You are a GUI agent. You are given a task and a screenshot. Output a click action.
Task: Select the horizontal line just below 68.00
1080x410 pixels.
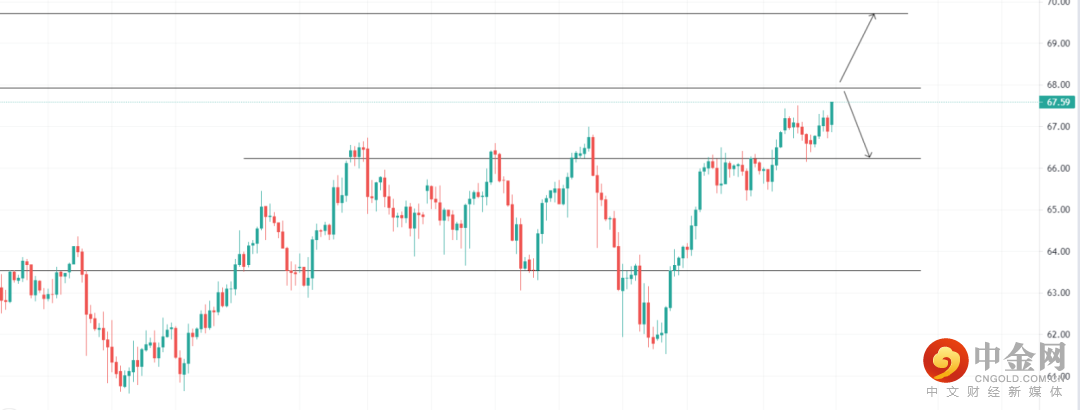[x=450, y=88]
